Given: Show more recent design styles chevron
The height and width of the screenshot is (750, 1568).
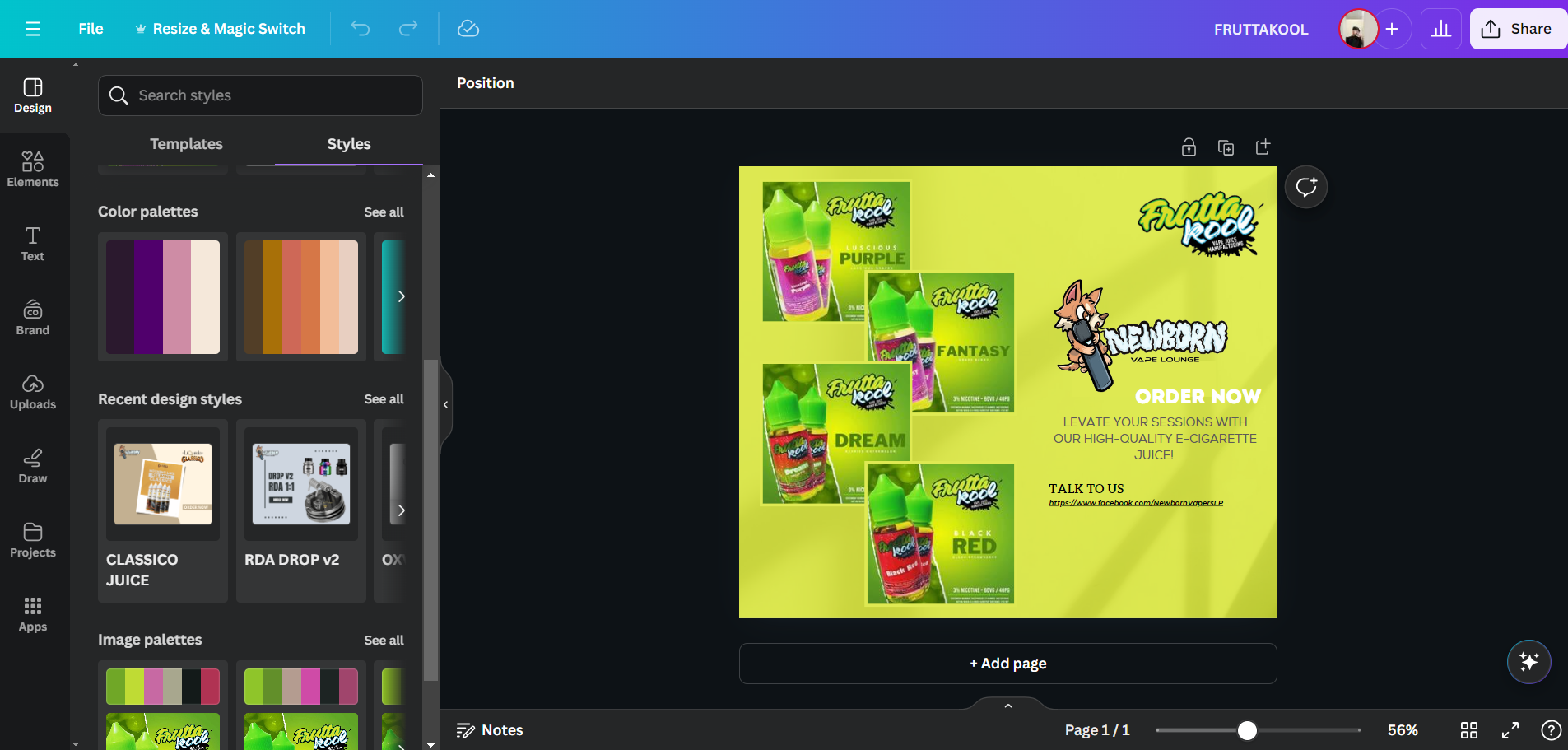Looking at the screenshot, I should pyautogui.click(x=401, y=510).
